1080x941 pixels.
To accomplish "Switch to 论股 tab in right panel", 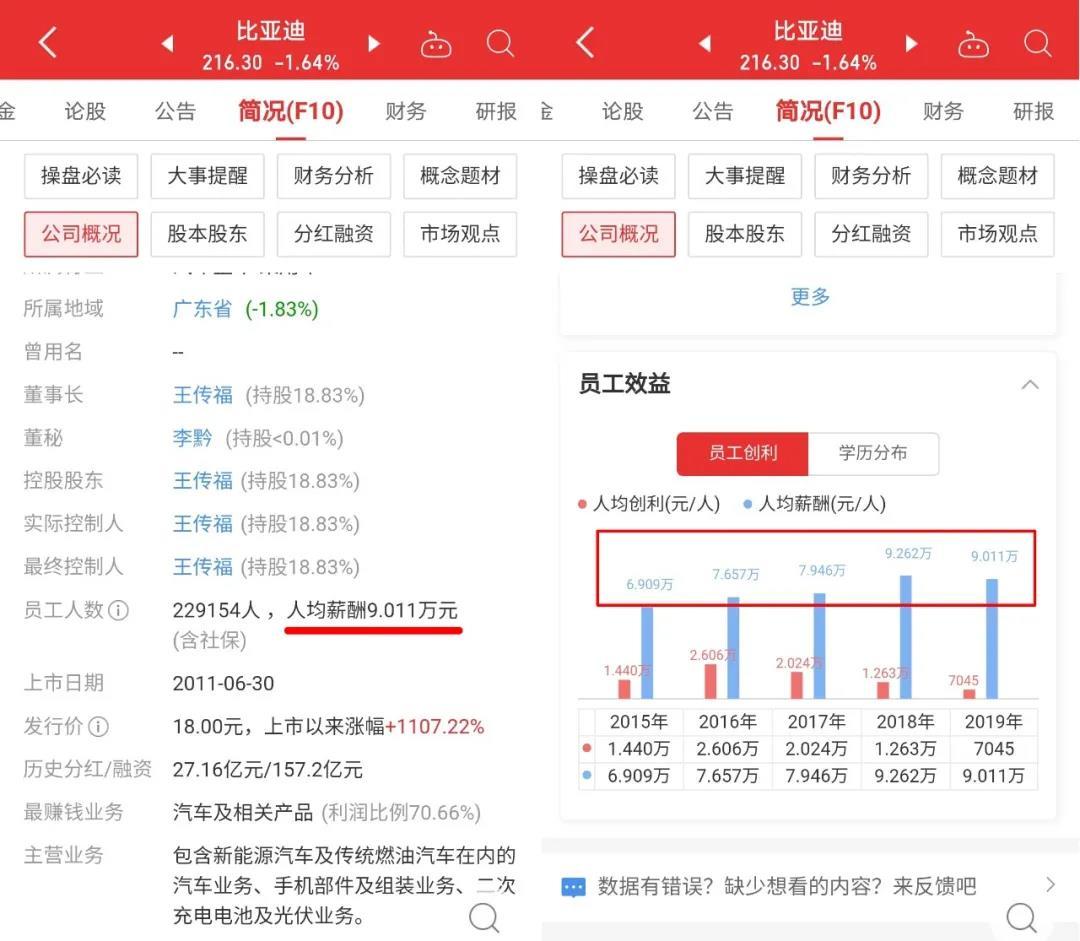I will (x=622, y=111).
